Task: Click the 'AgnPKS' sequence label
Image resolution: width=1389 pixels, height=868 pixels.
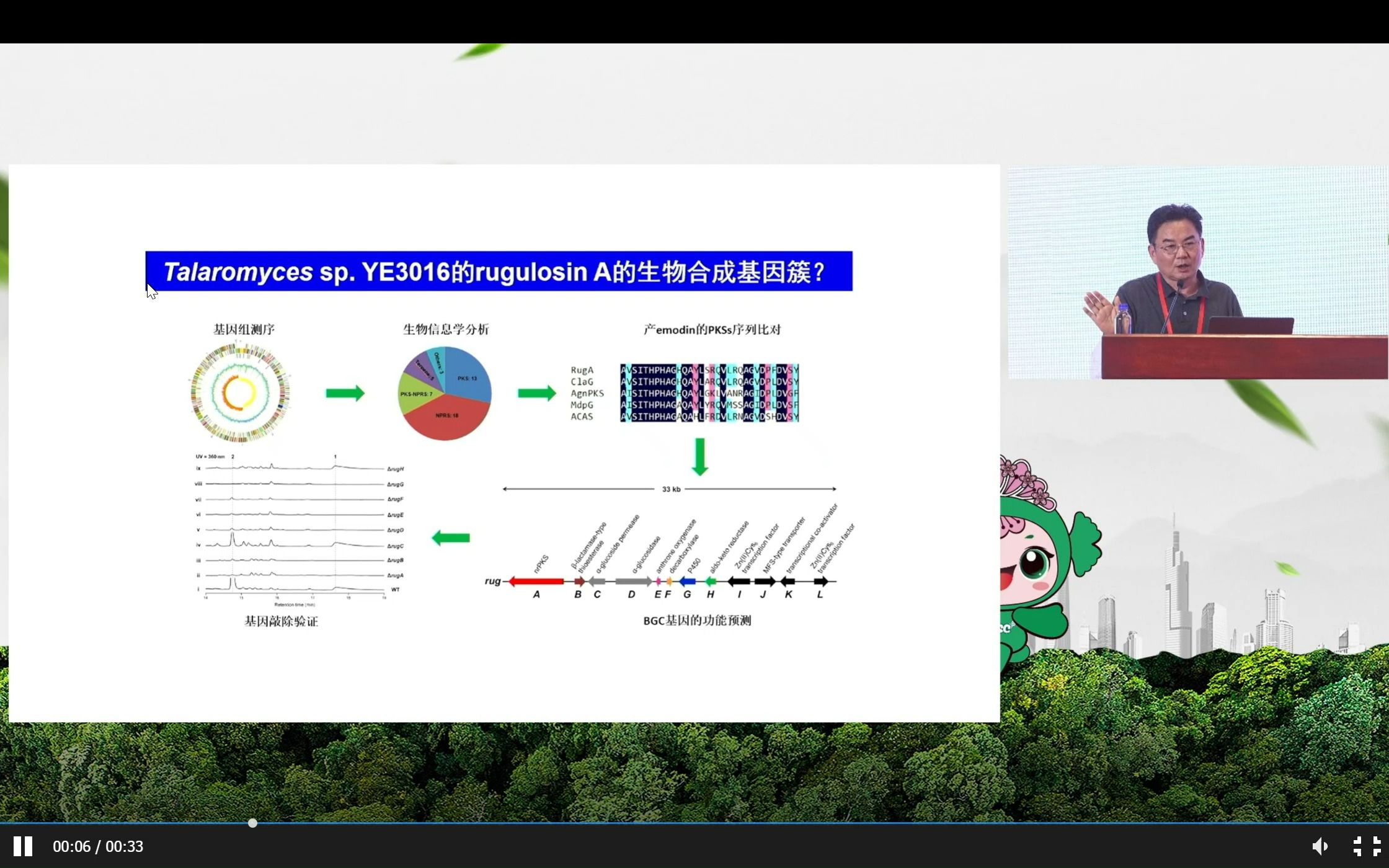Action: 587,393
